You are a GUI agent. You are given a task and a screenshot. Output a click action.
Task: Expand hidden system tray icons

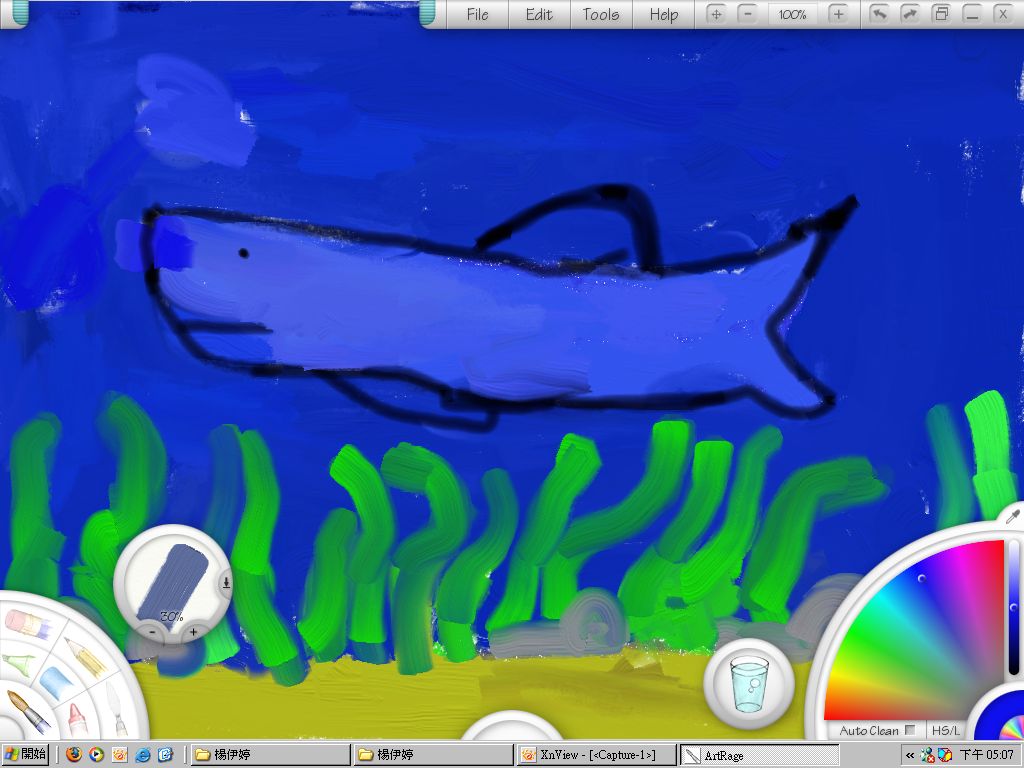(x=910, y=755)
